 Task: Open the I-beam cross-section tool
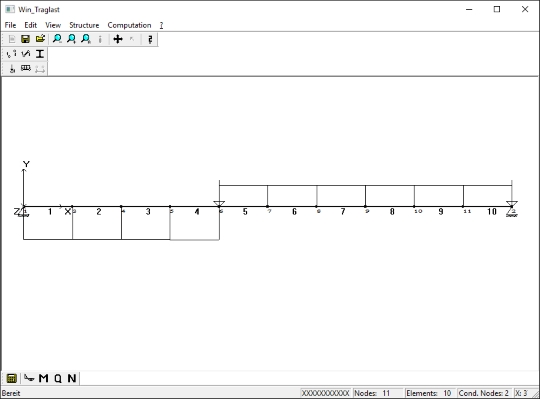click(40, 54)
